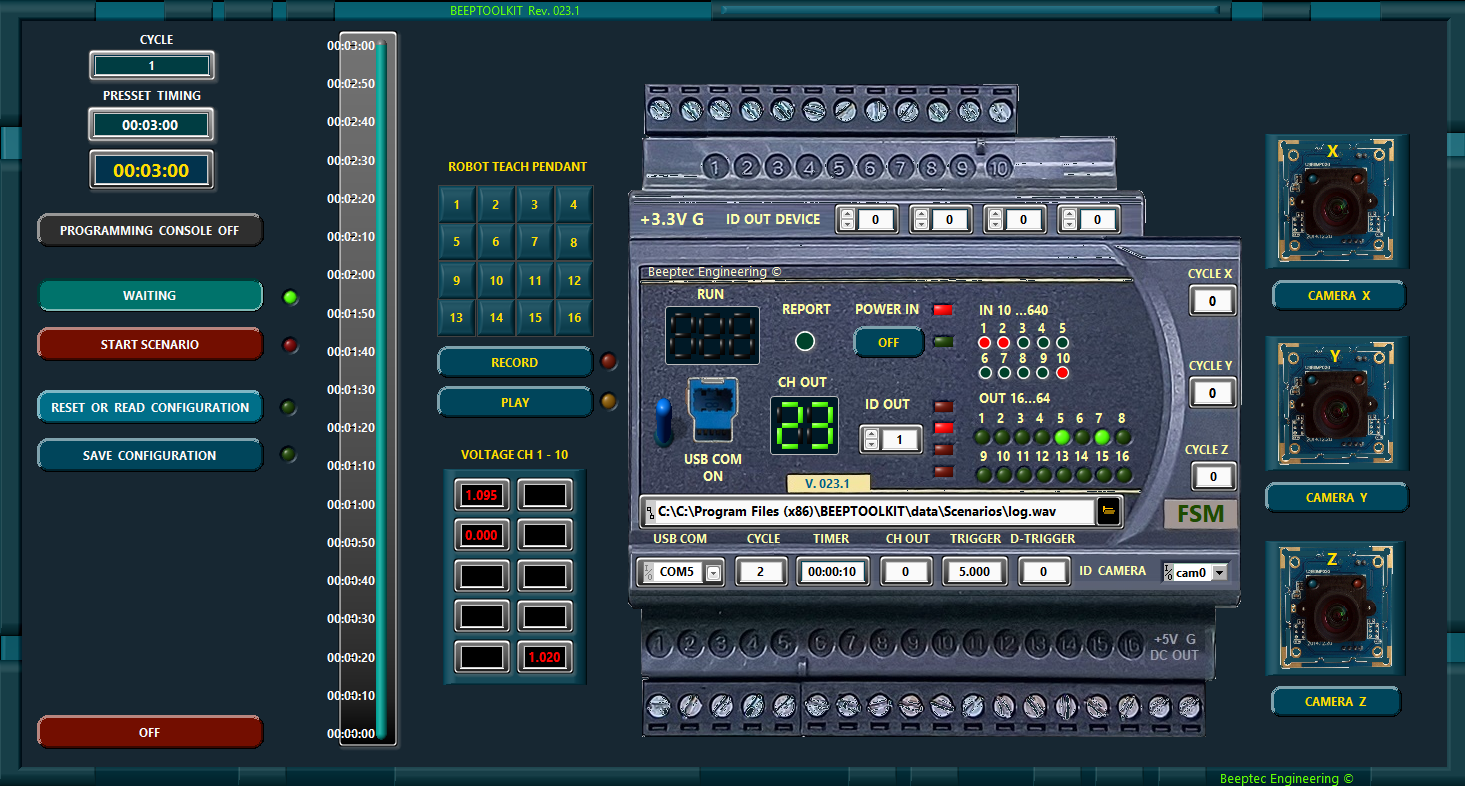Click the red indicator beside RECORD
1465x786 pixels.
pos(608,362)
